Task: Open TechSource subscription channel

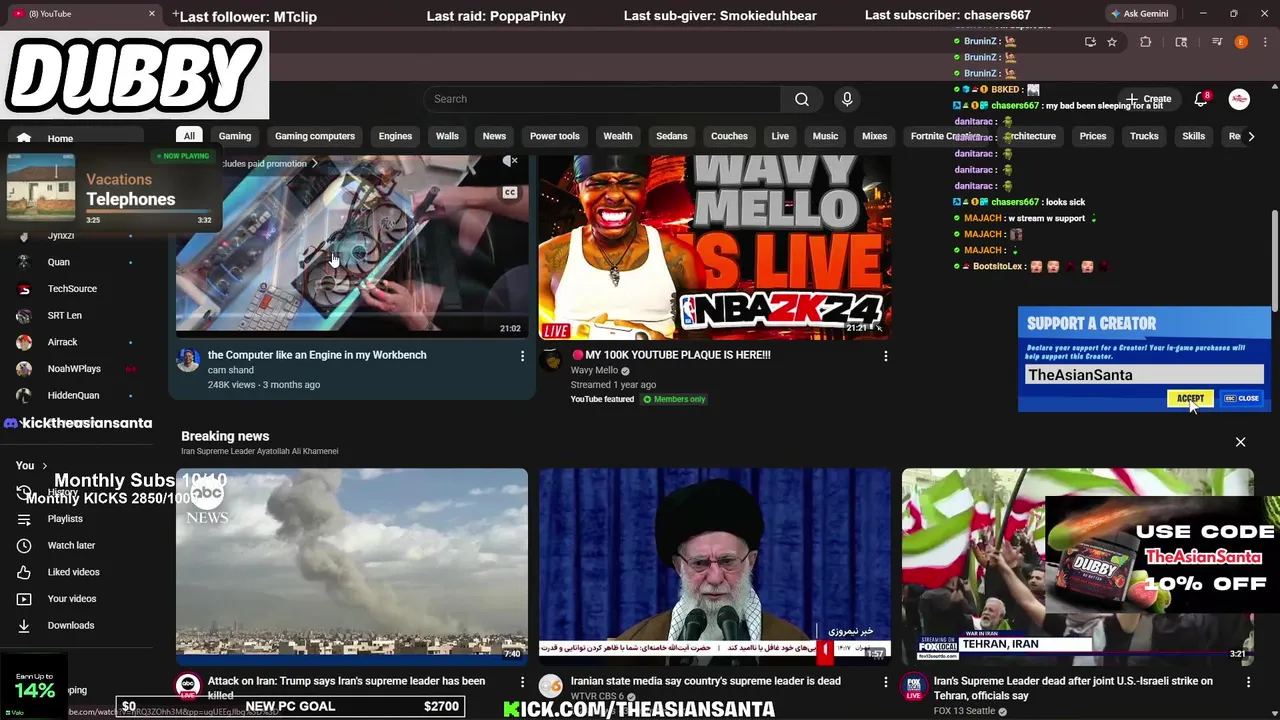Action: pyautogui.click(x=78, y=289)
